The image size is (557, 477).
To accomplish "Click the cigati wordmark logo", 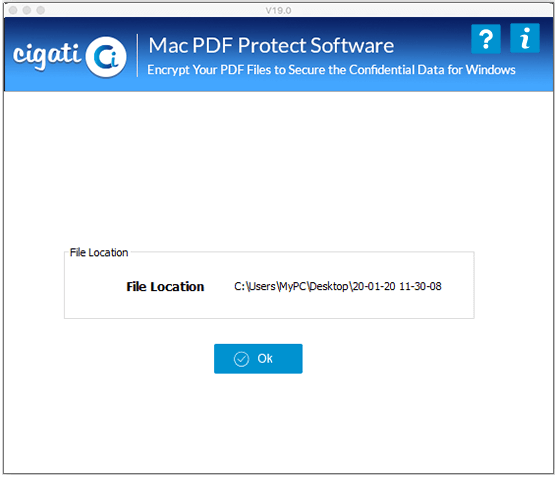I will tap(47, 56).
